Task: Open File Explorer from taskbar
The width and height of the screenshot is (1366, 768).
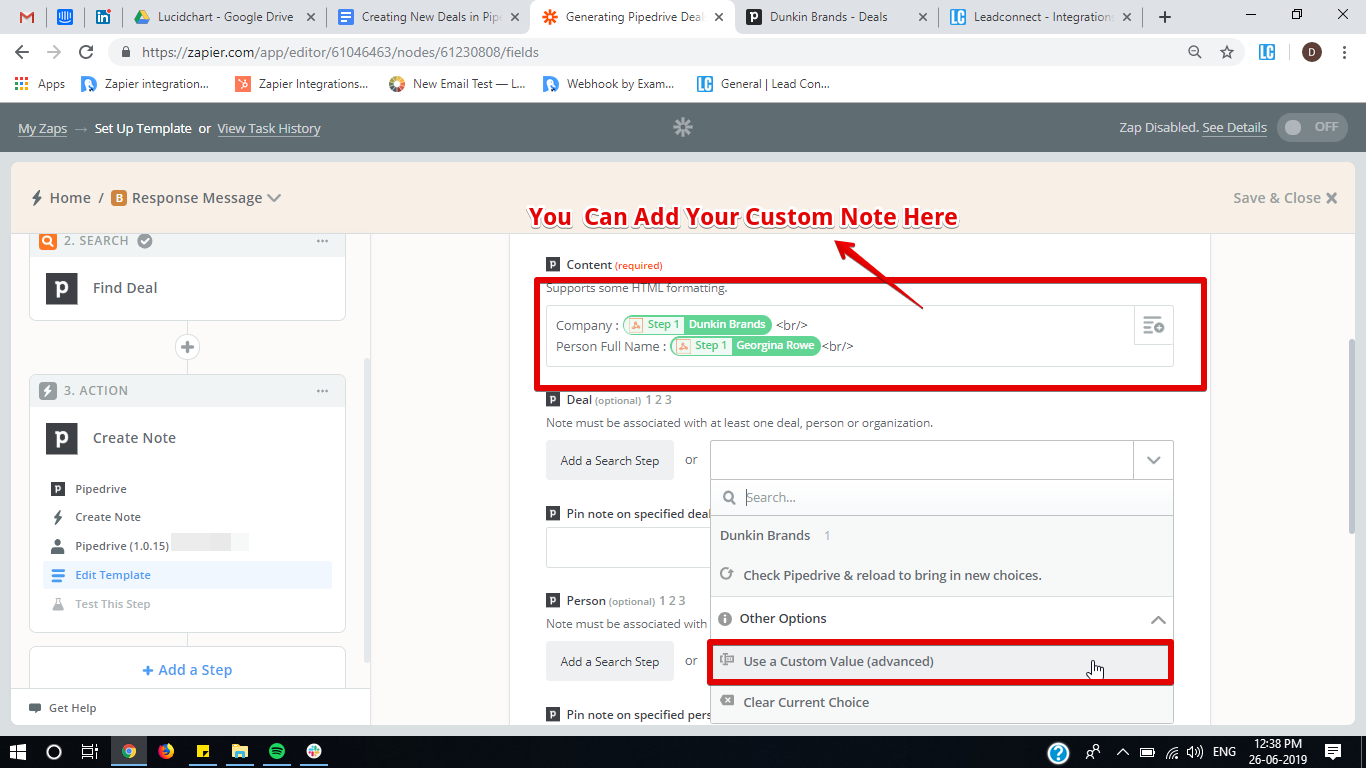Action: click(240, 752)
